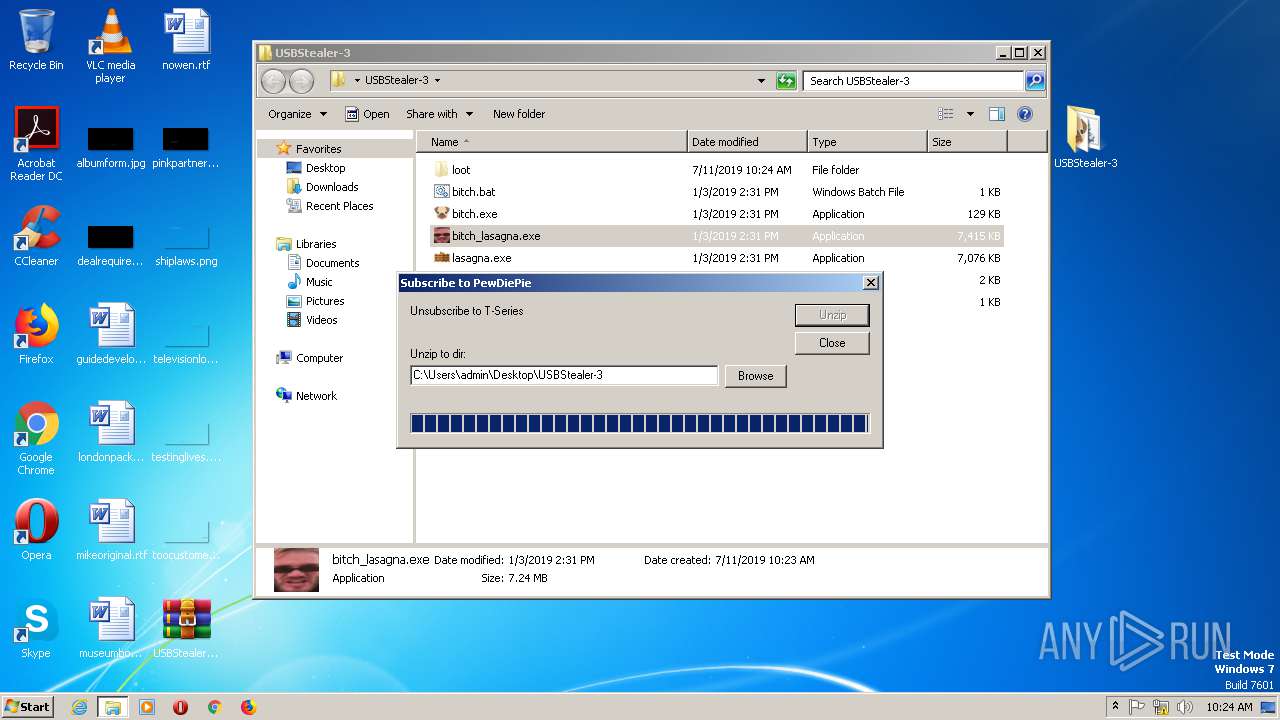Screen dimensions: 1280x720
Task: Open address bar history dropdown
Action: tap(761, 81)
